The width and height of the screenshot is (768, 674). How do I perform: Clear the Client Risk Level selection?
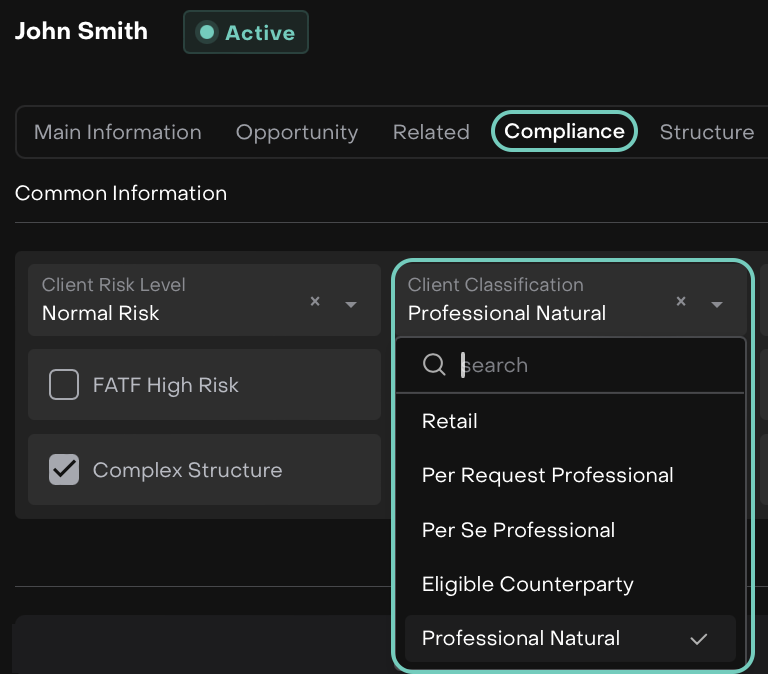[x=315, y=302]
